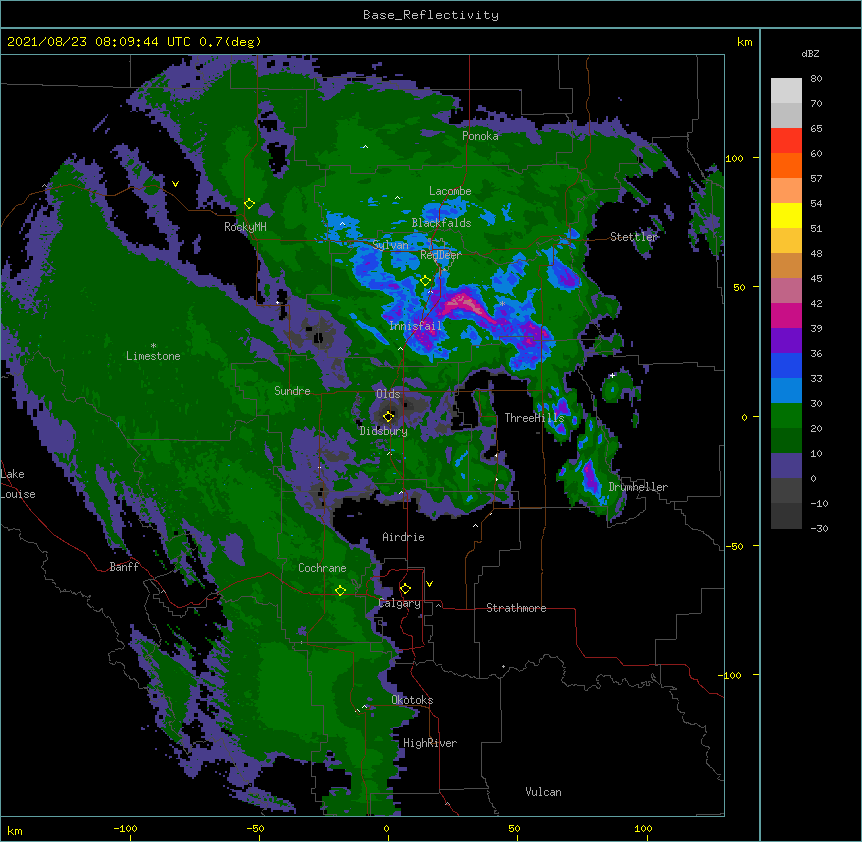This screenshot has width=862, height=842.
Task: Click the HighRiver label
Action: [430, 743]
